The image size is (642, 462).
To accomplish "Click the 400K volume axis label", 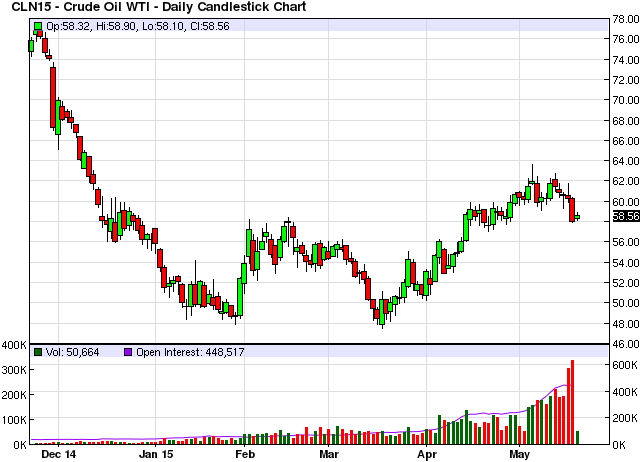I will click(14, 345).
